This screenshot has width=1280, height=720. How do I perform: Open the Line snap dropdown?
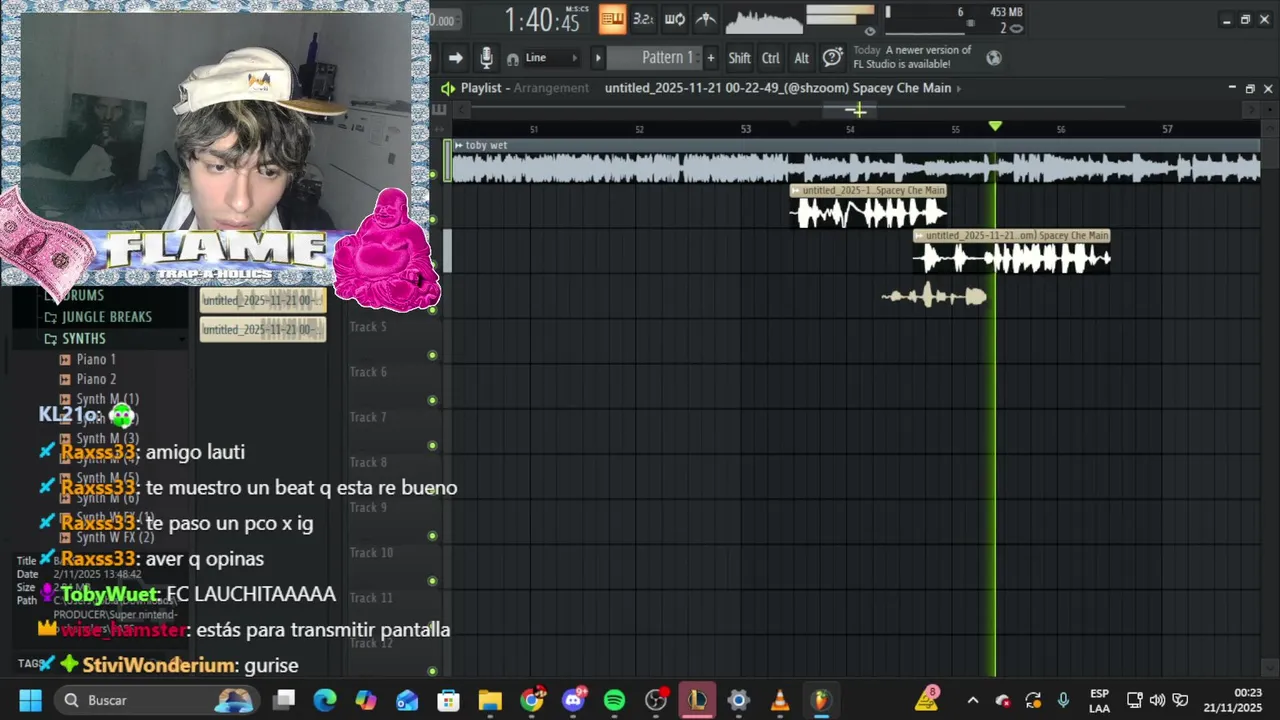(x=551, y=58)
